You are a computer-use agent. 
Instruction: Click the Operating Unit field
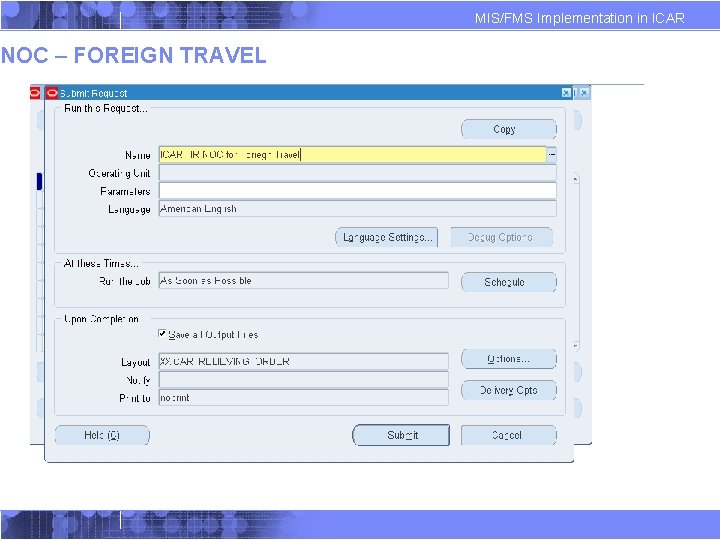[x=358, y=173]
